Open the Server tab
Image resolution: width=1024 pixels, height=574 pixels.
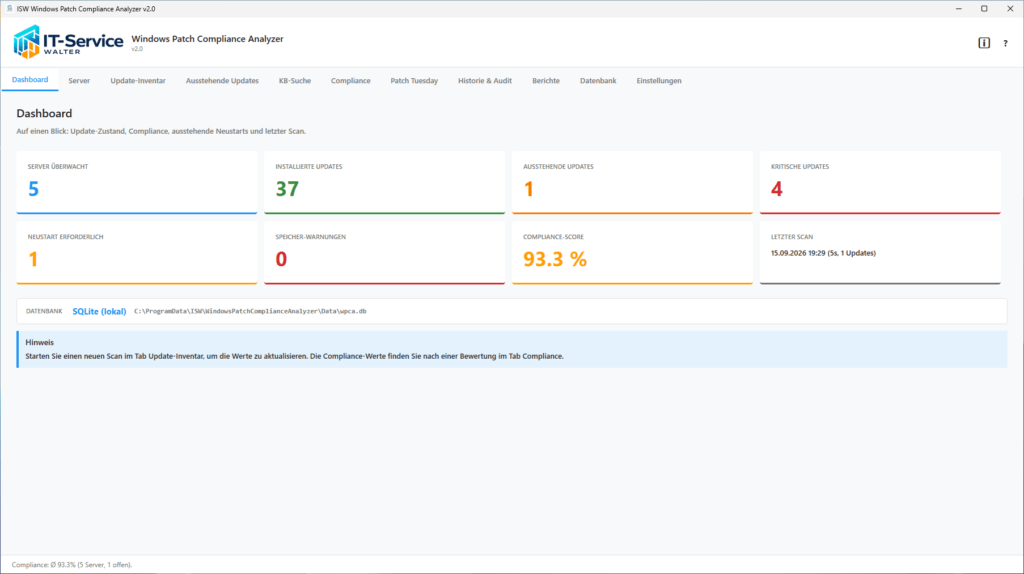79,81
